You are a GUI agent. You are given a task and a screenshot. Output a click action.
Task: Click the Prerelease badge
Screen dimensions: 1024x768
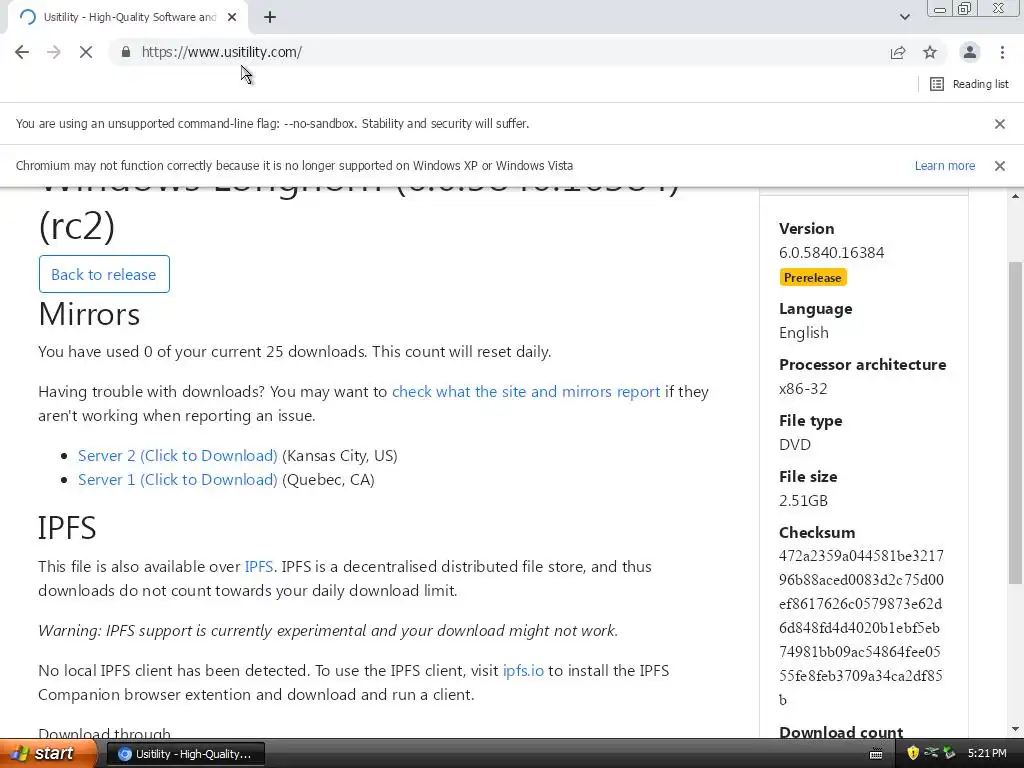pyautogui.click(x=812, y=278)
